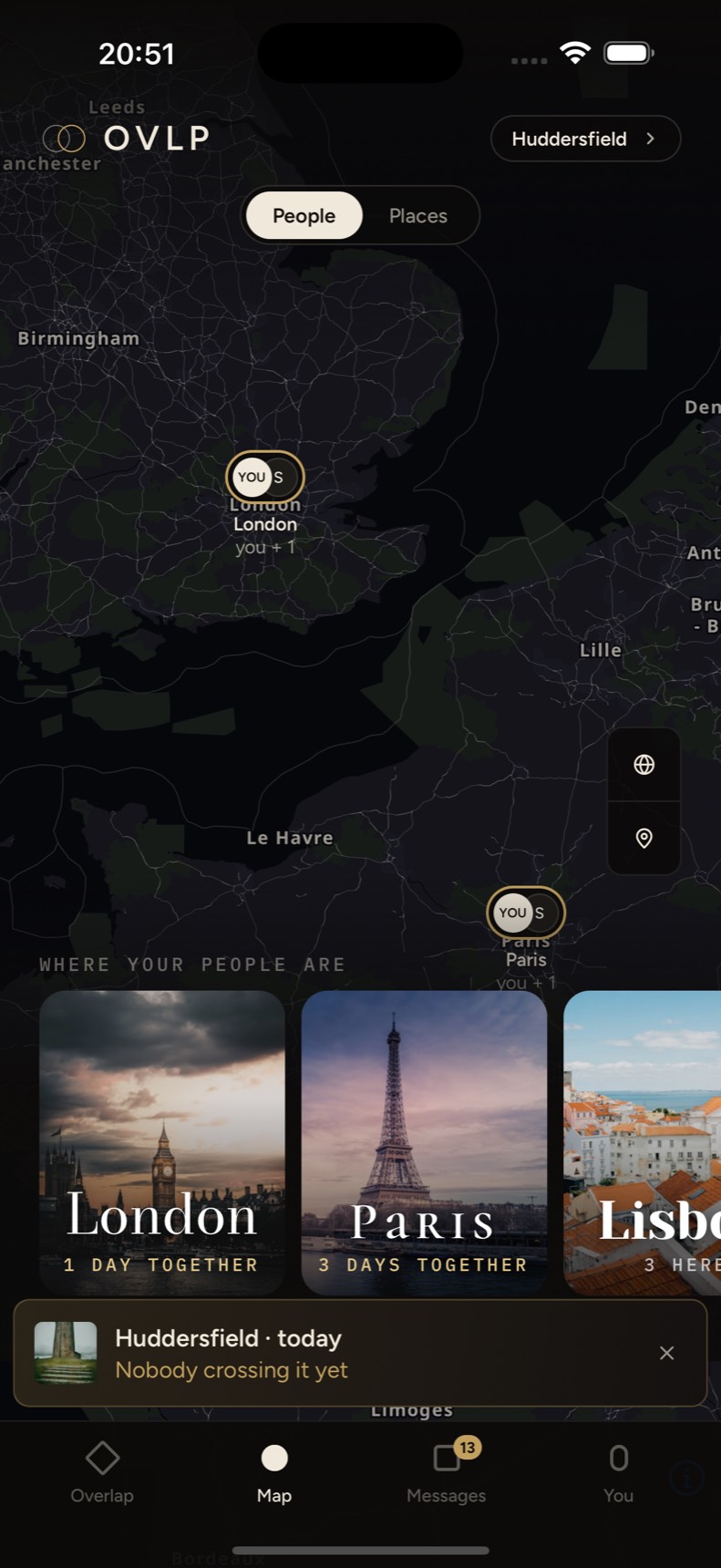This screenshot has height=1568, width=721.
Task: Open the Huddersfield location selector
Action: pyautogui.click(x=585, y=139)
